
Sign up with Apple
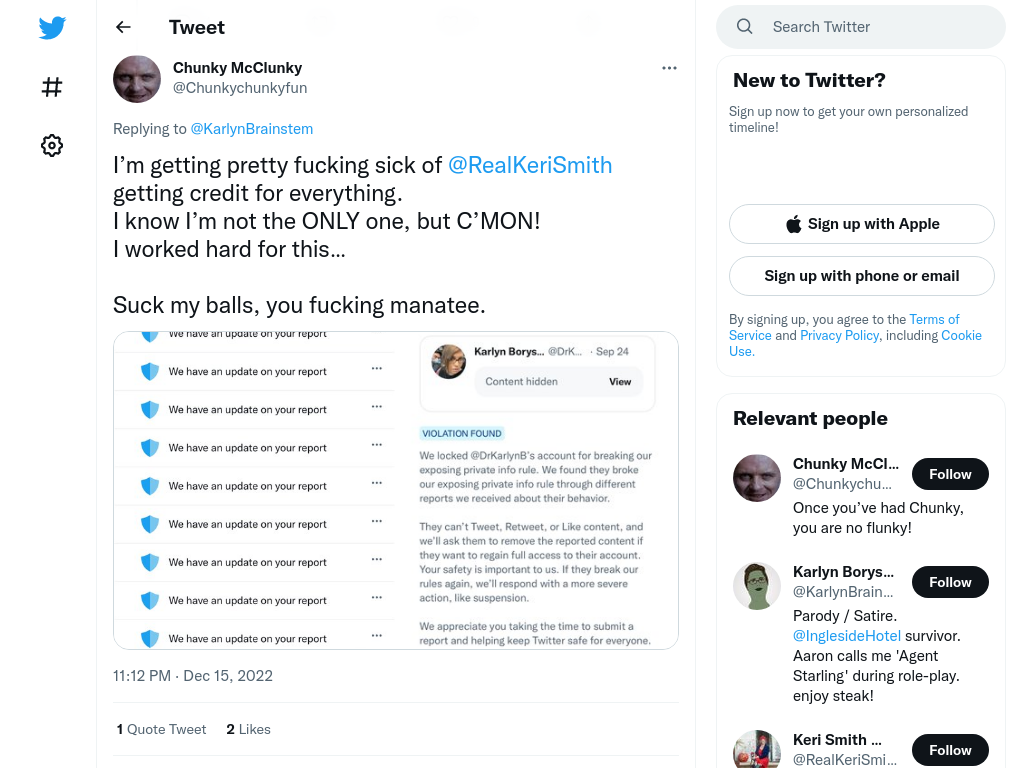pos(861,224)
